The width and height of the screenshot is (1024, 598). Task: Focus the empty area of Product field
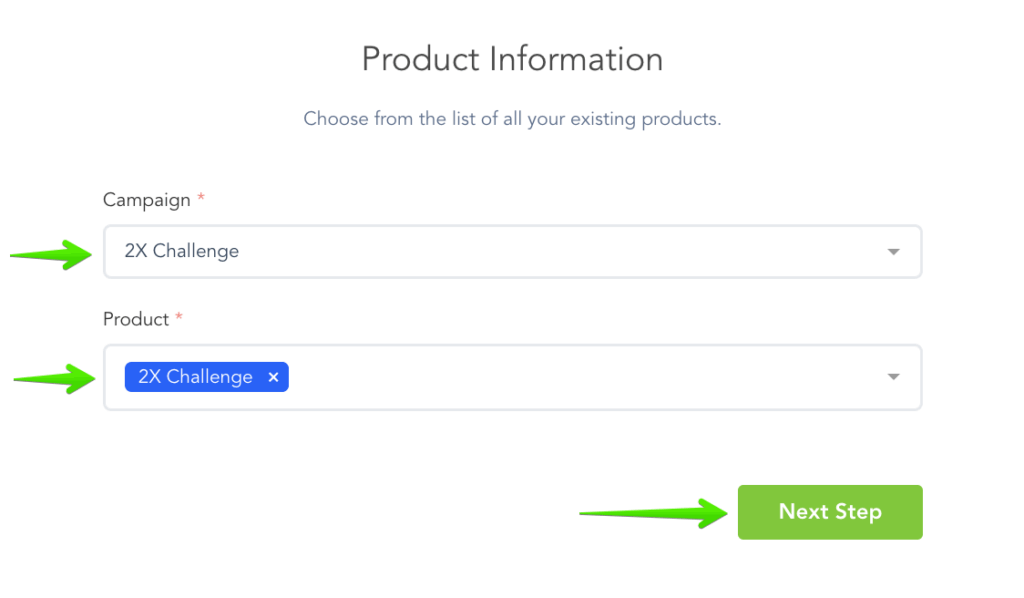[x=580, y=377]
